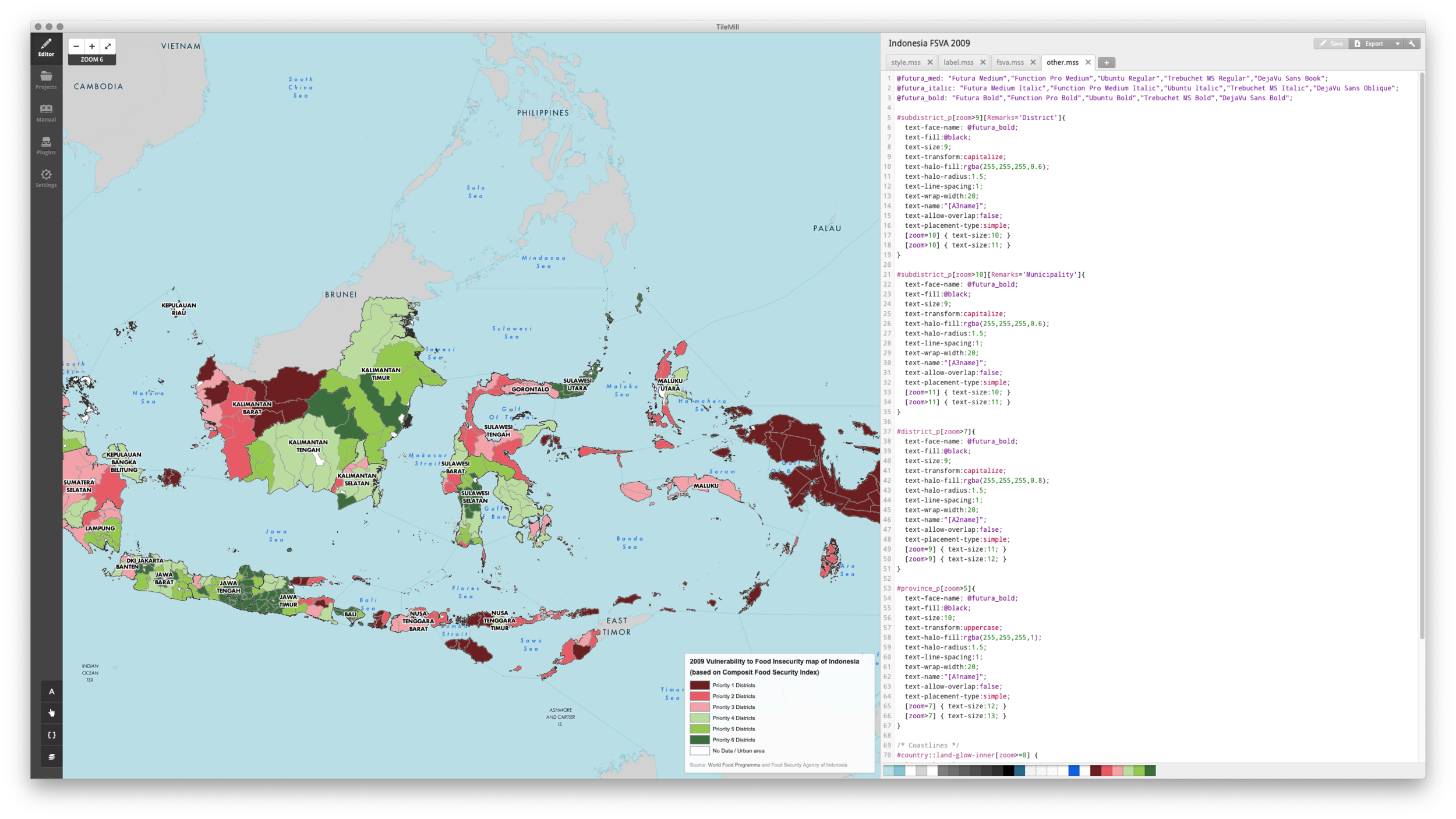Select the bright blue color swatch
This screenshot has width=1456, height=819.
1074,771
